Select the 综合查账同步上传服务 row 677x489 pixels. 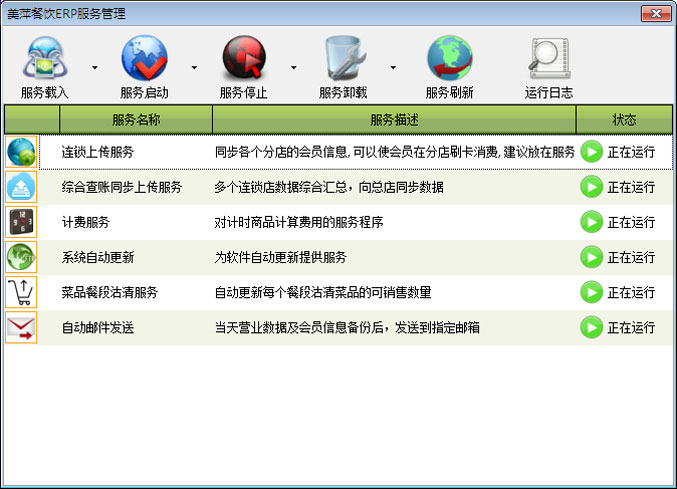coord(121,187)
